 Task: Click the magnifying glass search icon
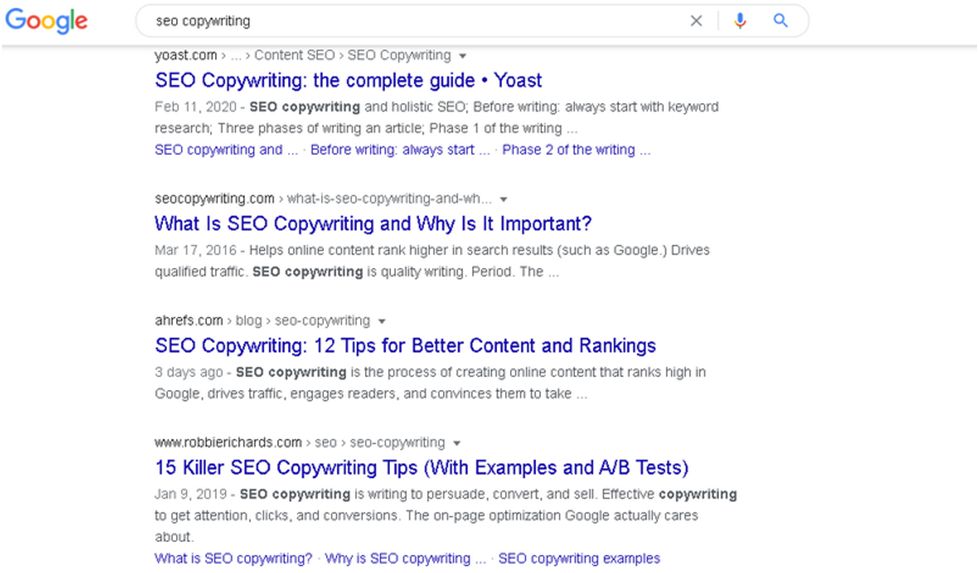(781, 21)
